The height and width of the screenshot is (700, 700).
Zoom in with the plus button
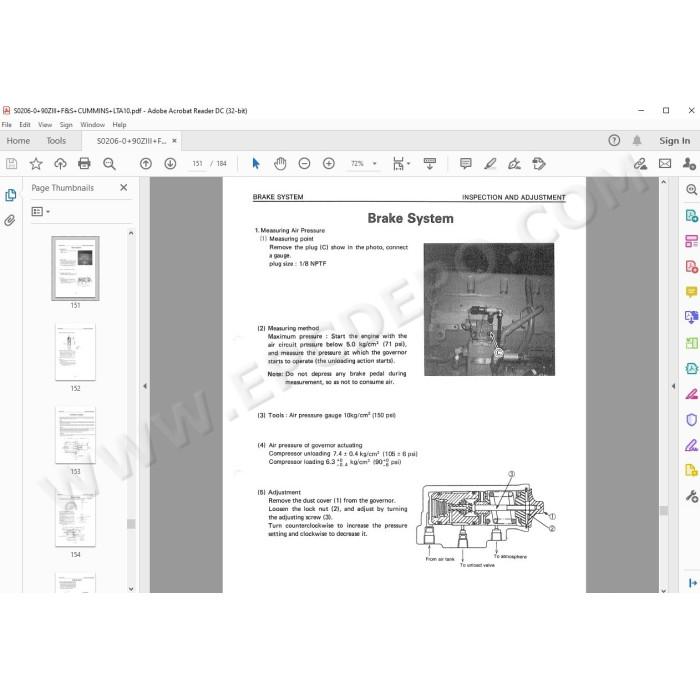click(x=329, y=164)
